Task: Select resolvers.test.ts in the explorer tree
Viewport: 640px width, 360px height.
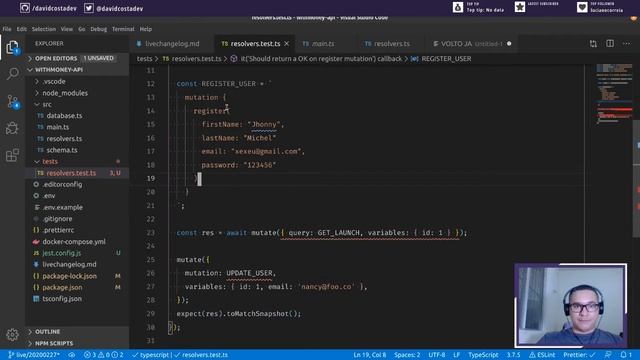Action: [78, 173]
